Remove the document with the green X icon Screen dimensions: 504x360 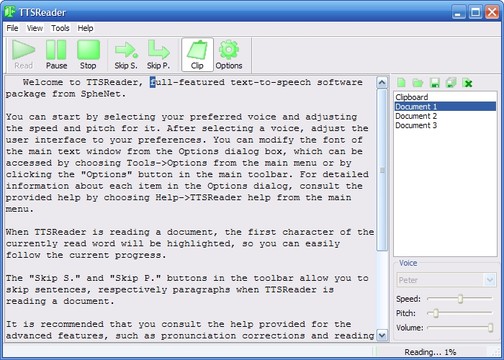[468, 83]
